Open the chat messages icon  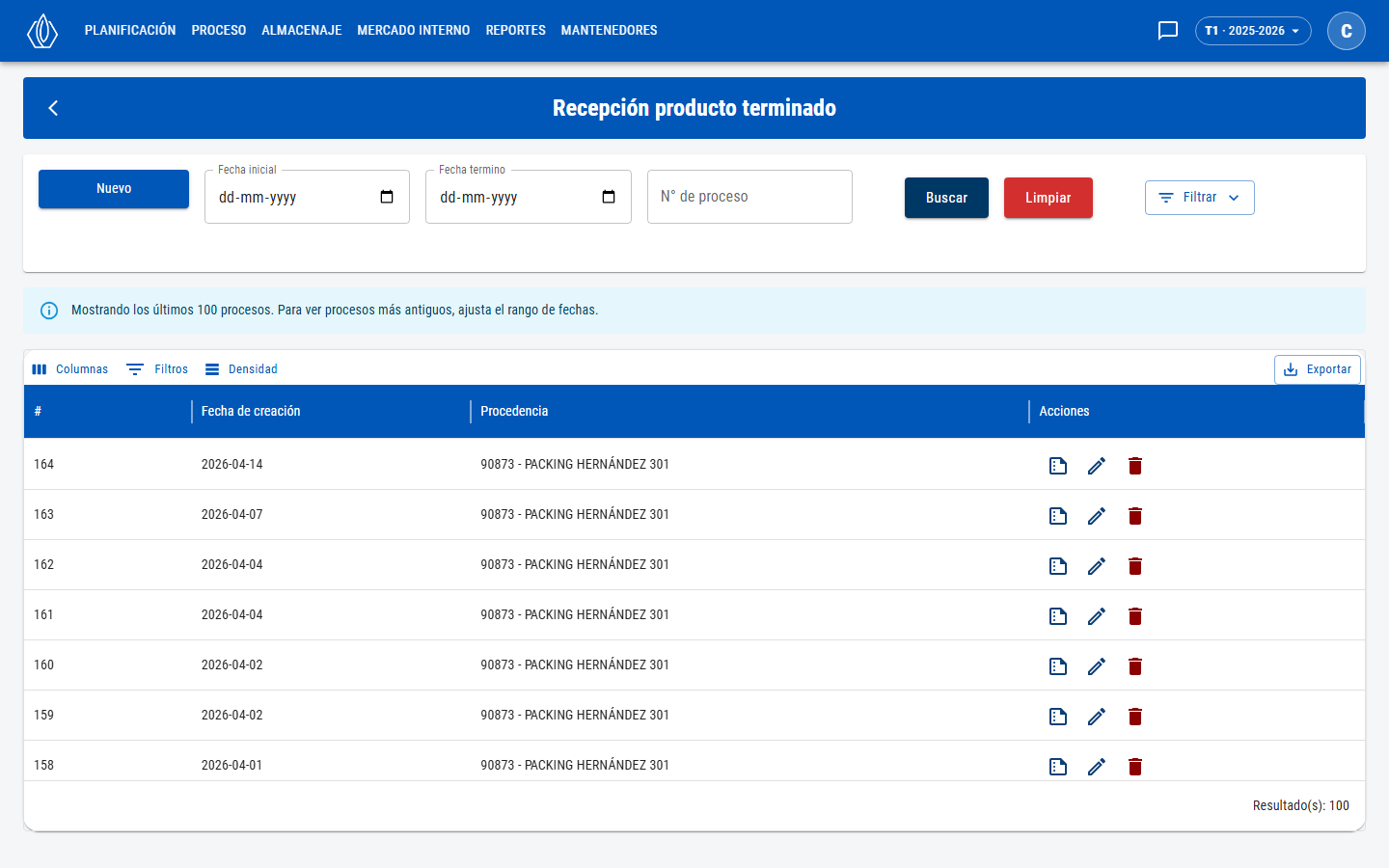tap(1168, 31)
